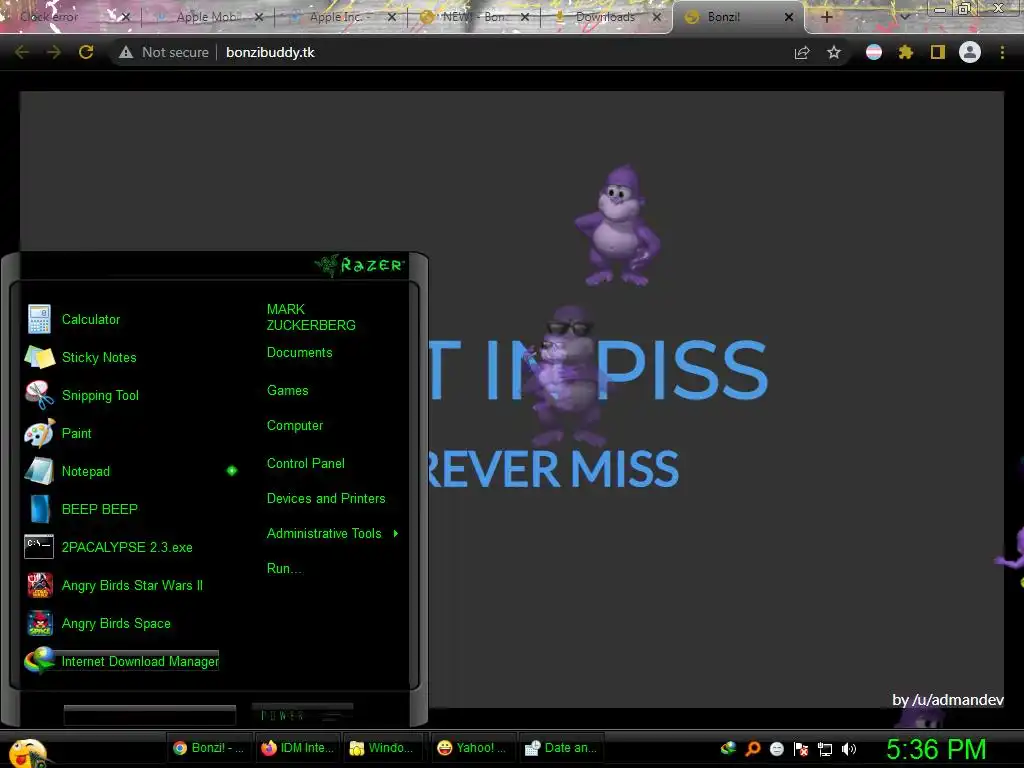Click the emoji Start button orb
Image resolution: width=1024 pixels, height=768 pixels.
(x=27, y=752)
